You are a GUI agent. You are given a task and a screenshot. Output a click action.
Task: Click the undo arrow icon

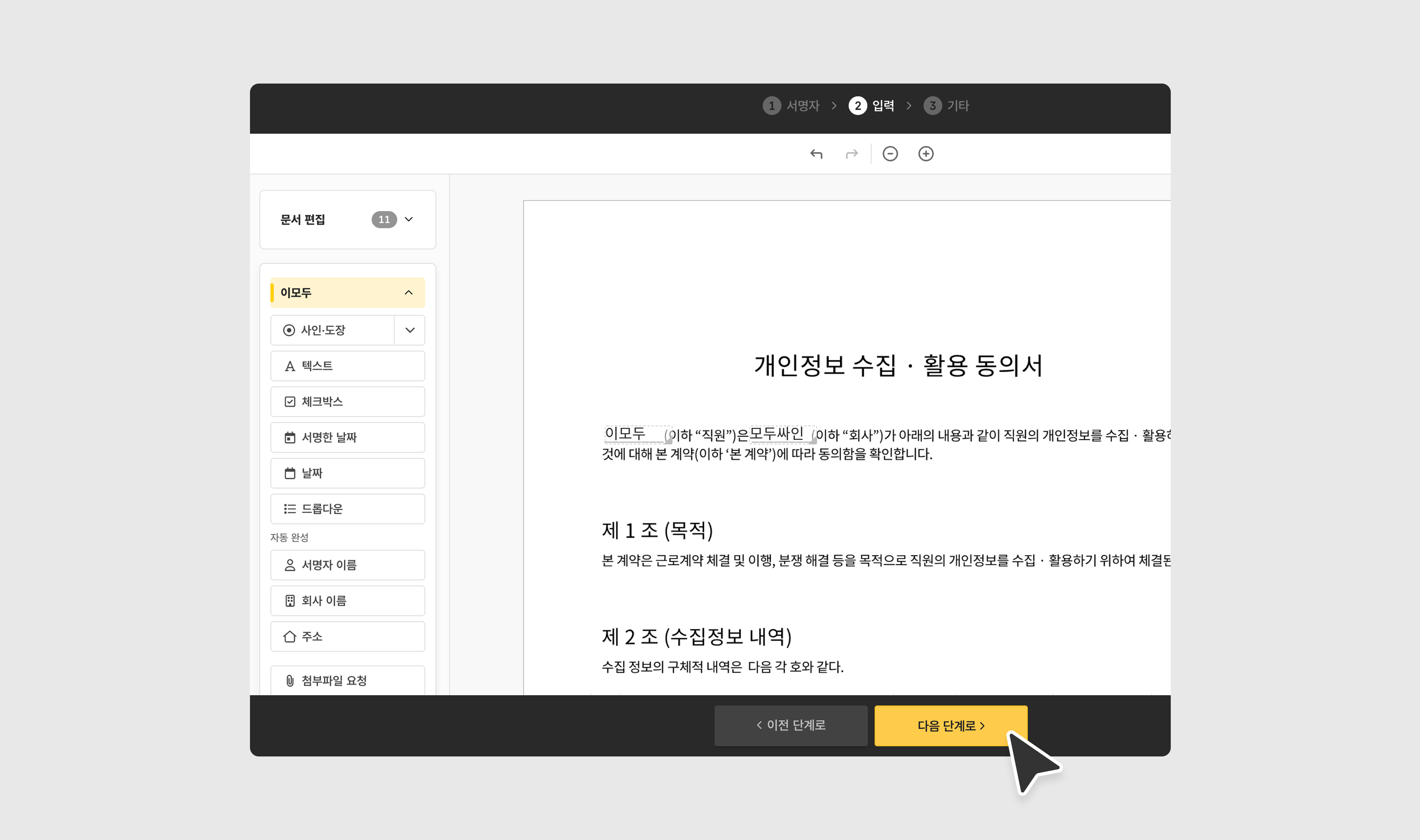coord(815,154)
